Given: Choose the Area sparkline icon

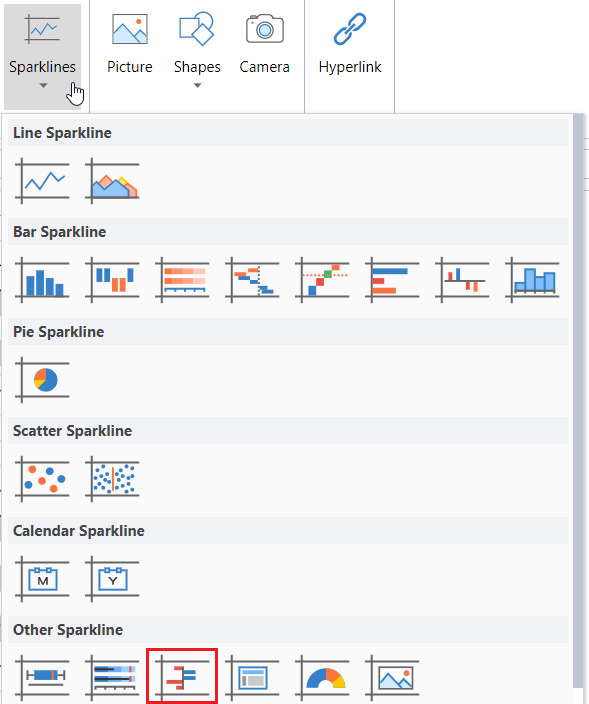Looking at the screenshot, I should click(x=112, y=181).
